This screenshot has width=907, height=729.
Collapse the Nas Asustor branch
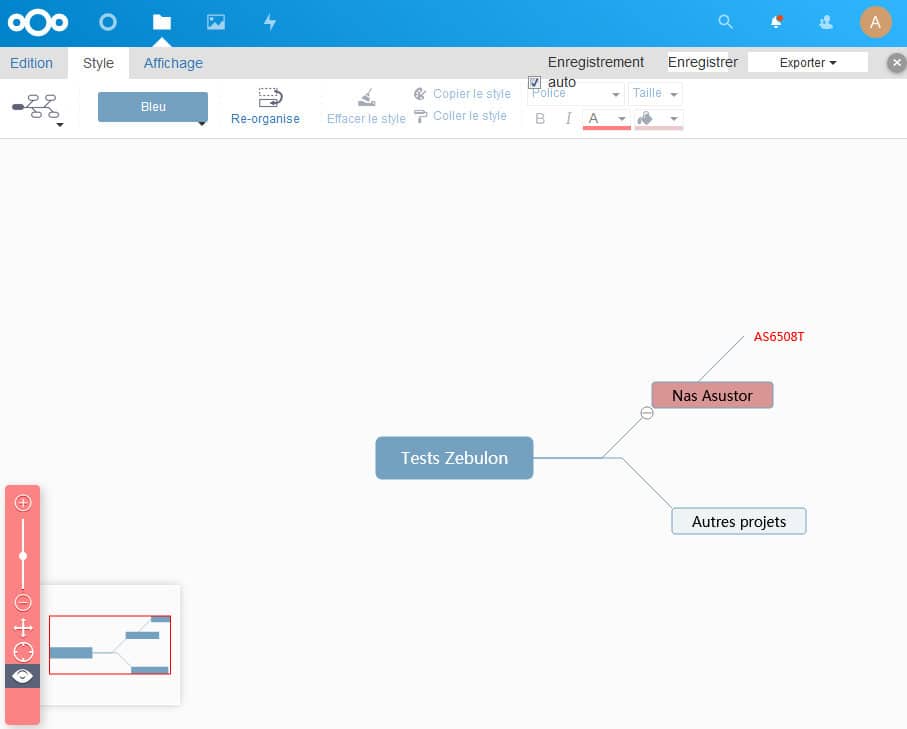point(647,413)
